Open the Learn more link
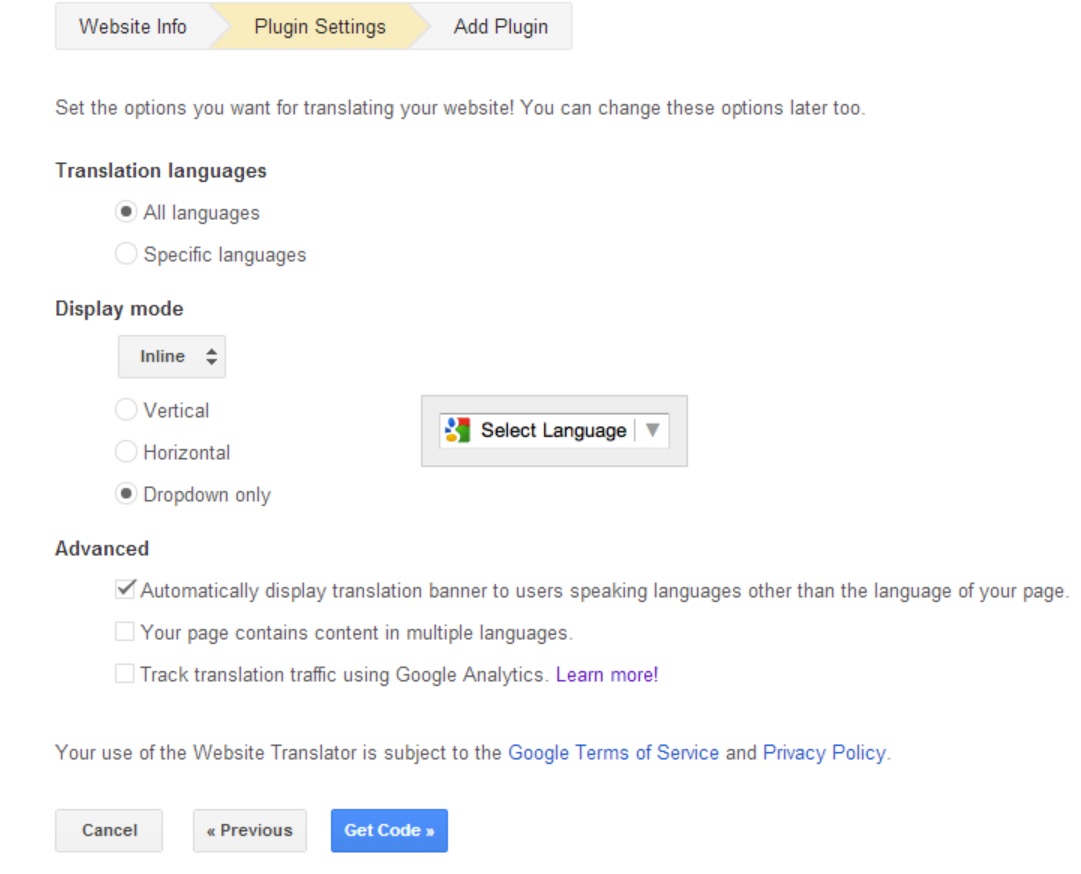Screen dimensions: 1081x874 [607, 675]
